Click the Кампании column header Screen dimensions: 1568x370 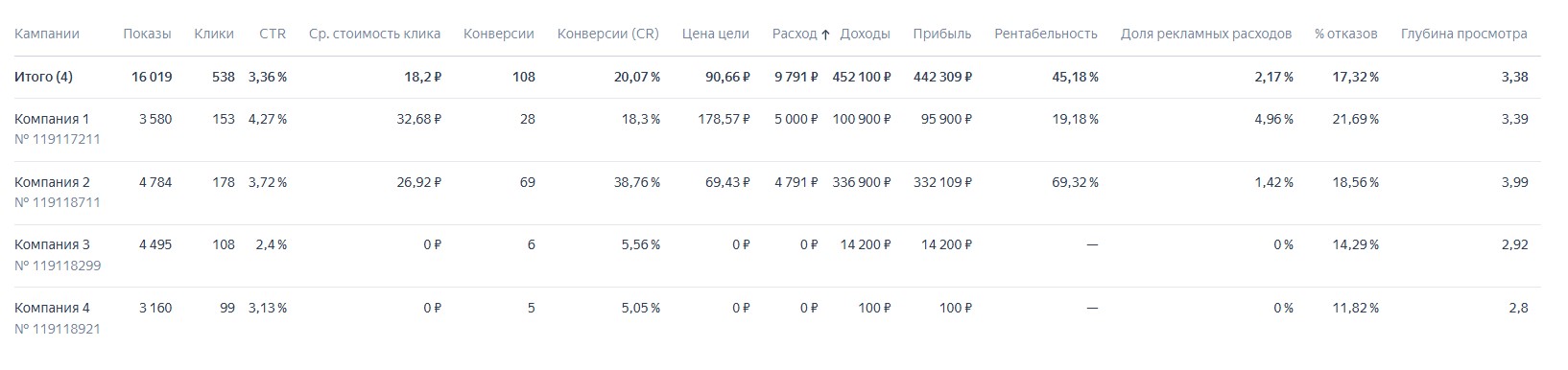[47, 34]
